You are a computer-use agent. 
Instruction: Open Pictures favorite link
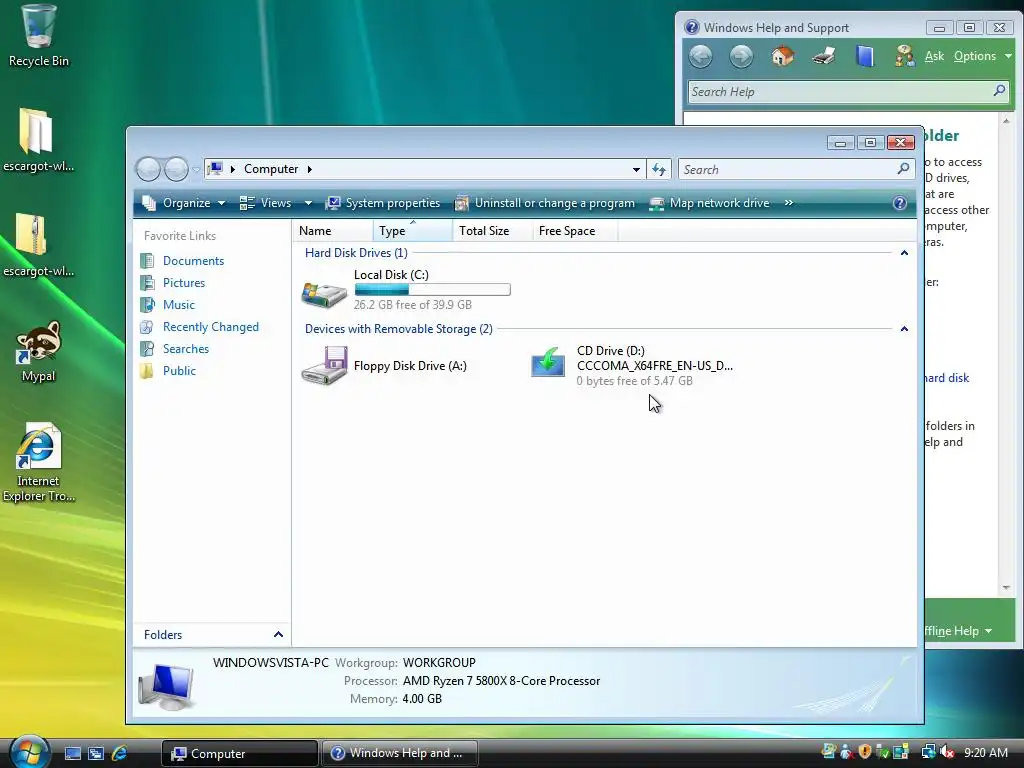184,283
